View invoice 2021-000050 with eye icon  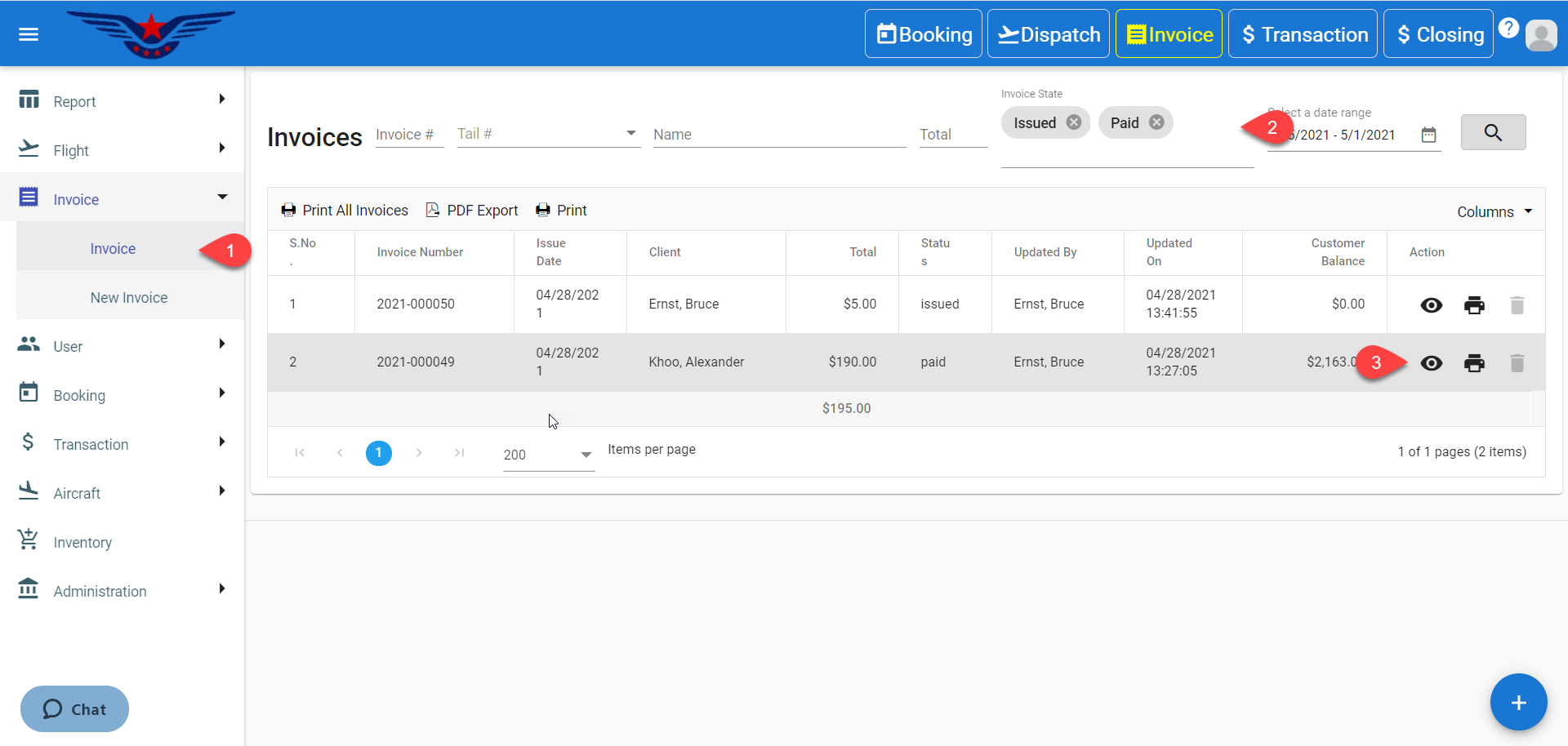tap(1431, 305)
